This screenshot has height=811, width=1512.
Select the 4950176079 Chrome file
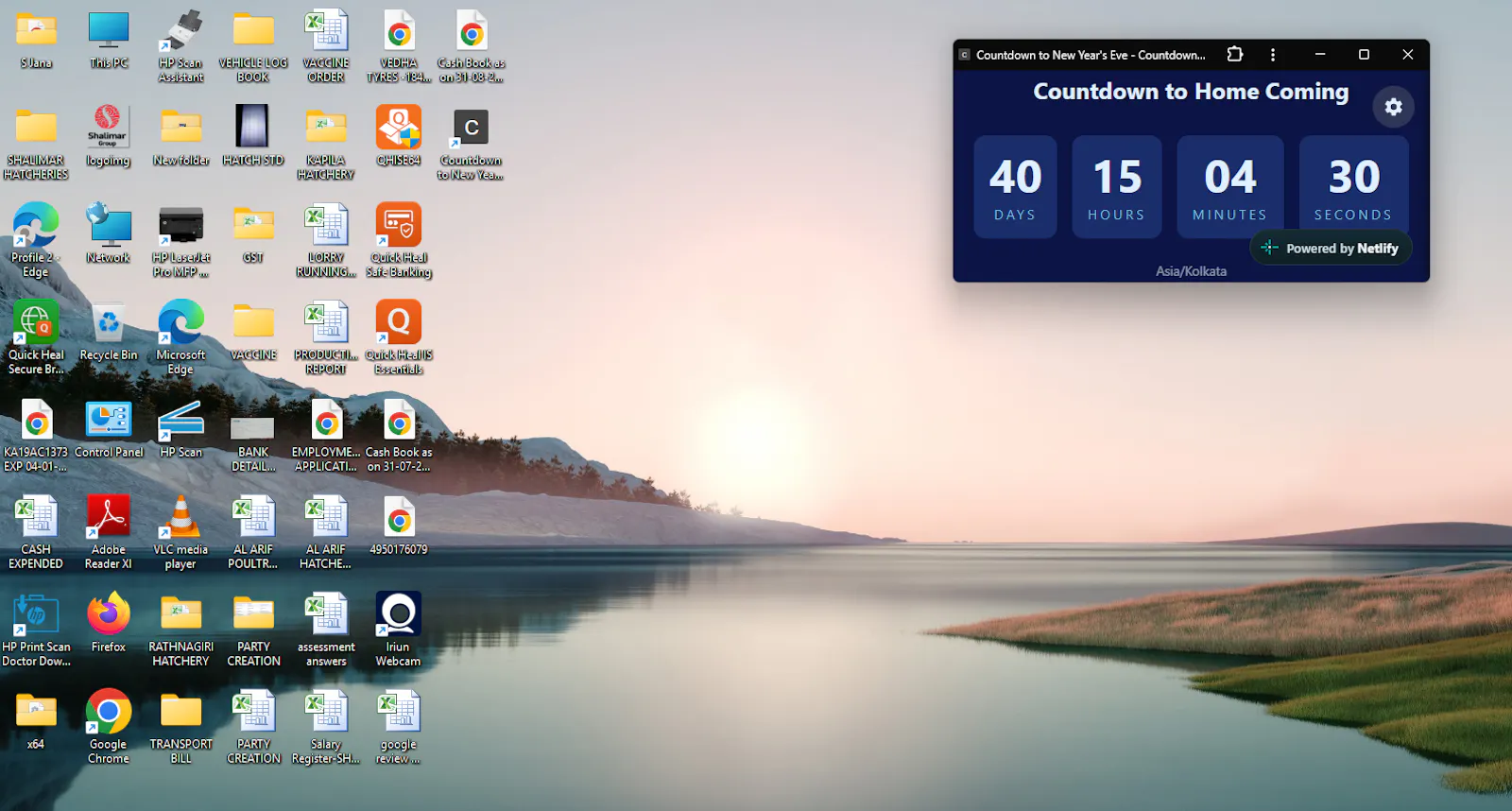(399, 527)
